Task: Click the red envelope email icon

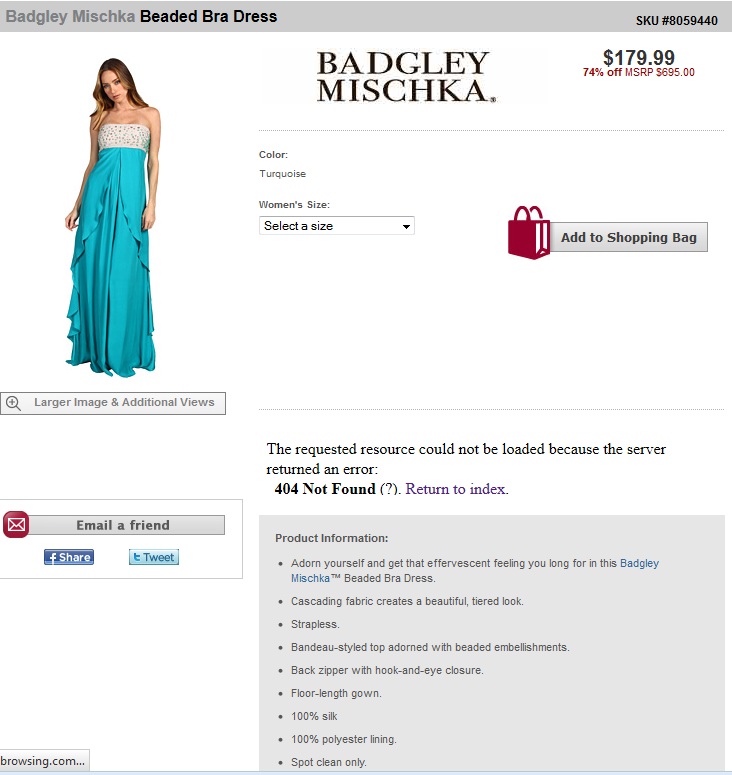Action: coord(16,524)
